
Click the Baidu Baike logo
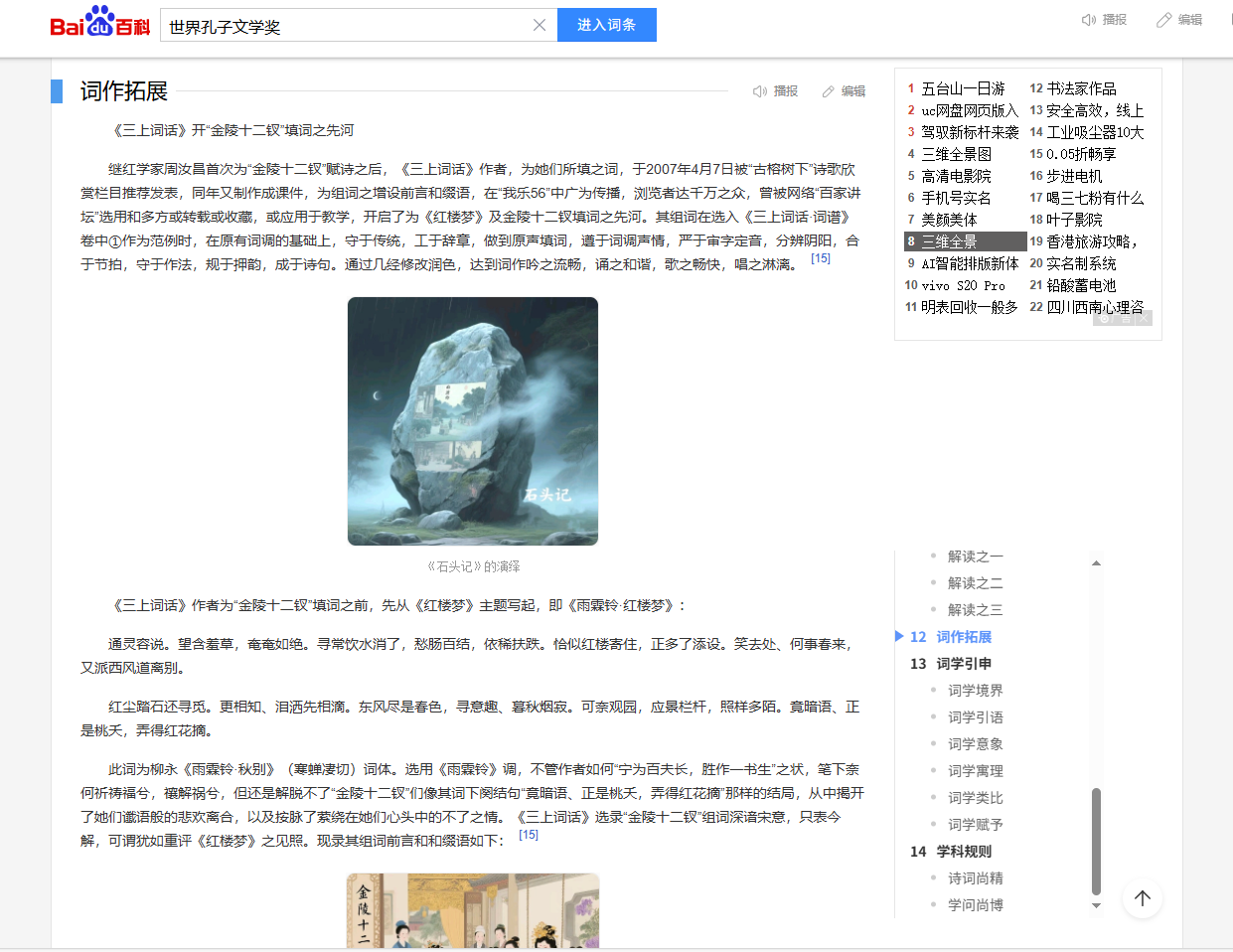pos(99,23)
